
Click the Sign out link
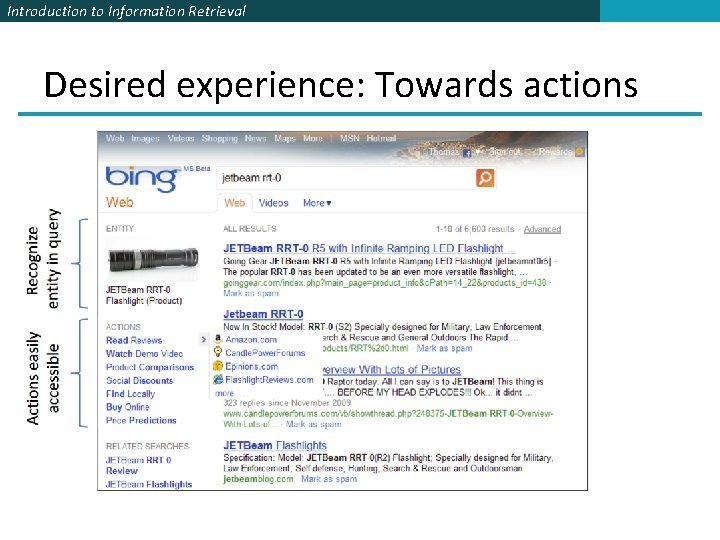tap(505, 152)
